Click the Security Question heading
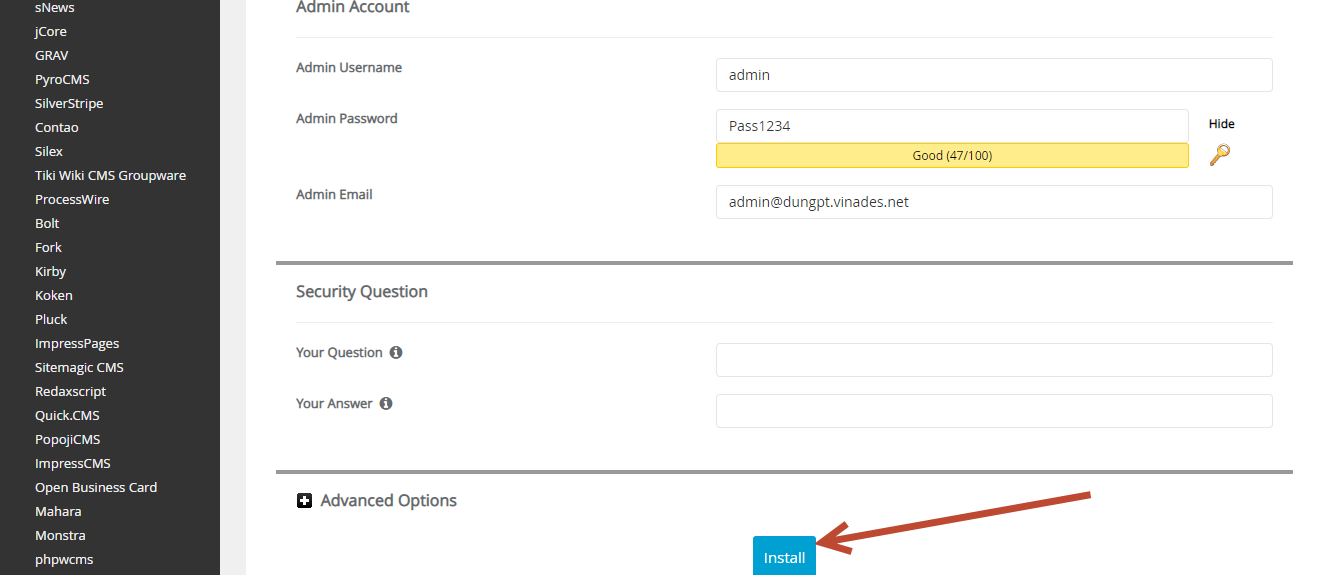The image size is (1320, 575). point(362,292)
